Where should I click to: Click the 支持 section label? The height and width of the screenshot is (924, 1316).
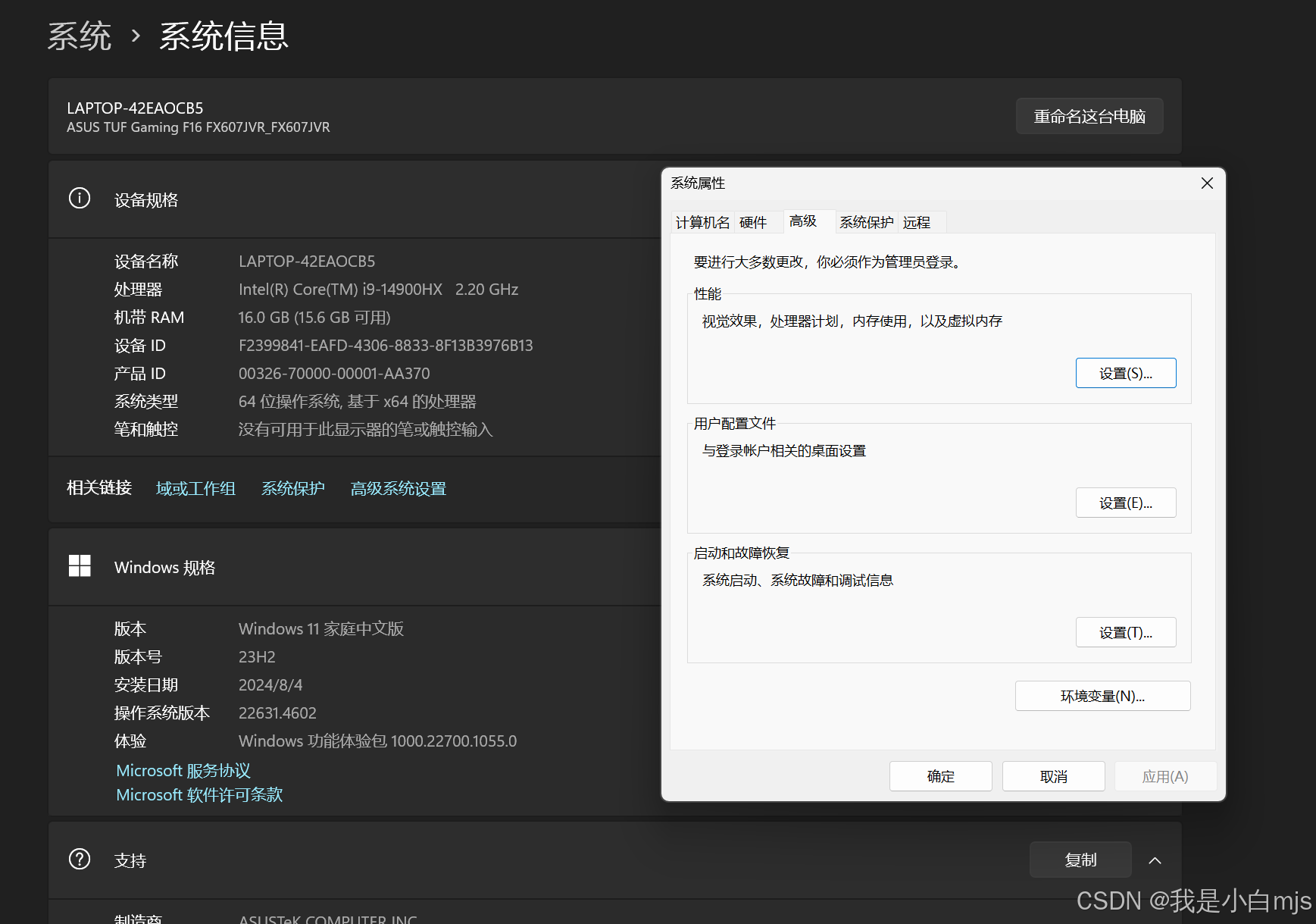(x=130, y=860)
